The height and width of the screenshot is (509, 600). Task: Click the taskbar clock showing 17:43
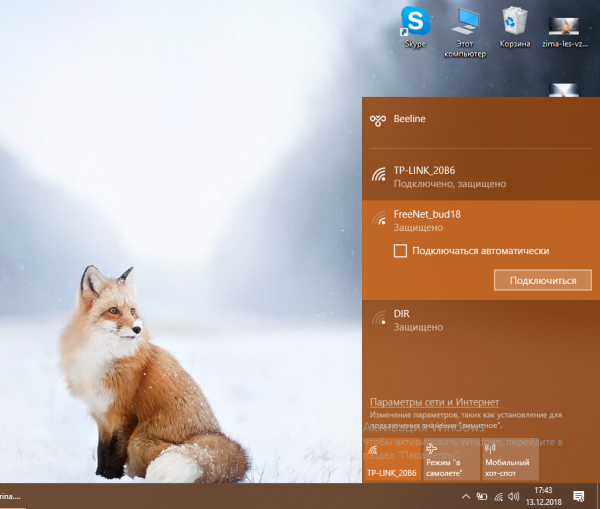(543, 496)
